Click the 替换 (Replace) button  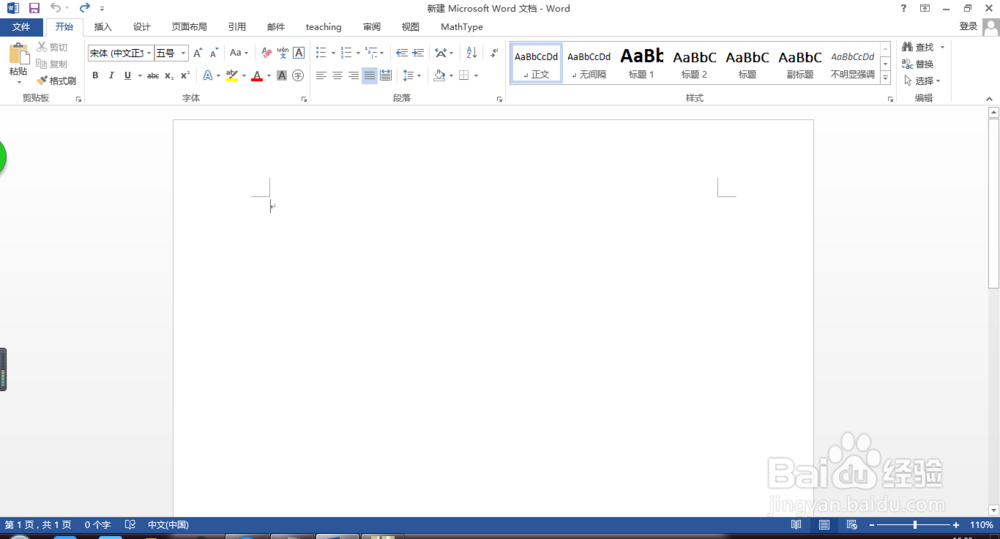click(x=918, y=64)
